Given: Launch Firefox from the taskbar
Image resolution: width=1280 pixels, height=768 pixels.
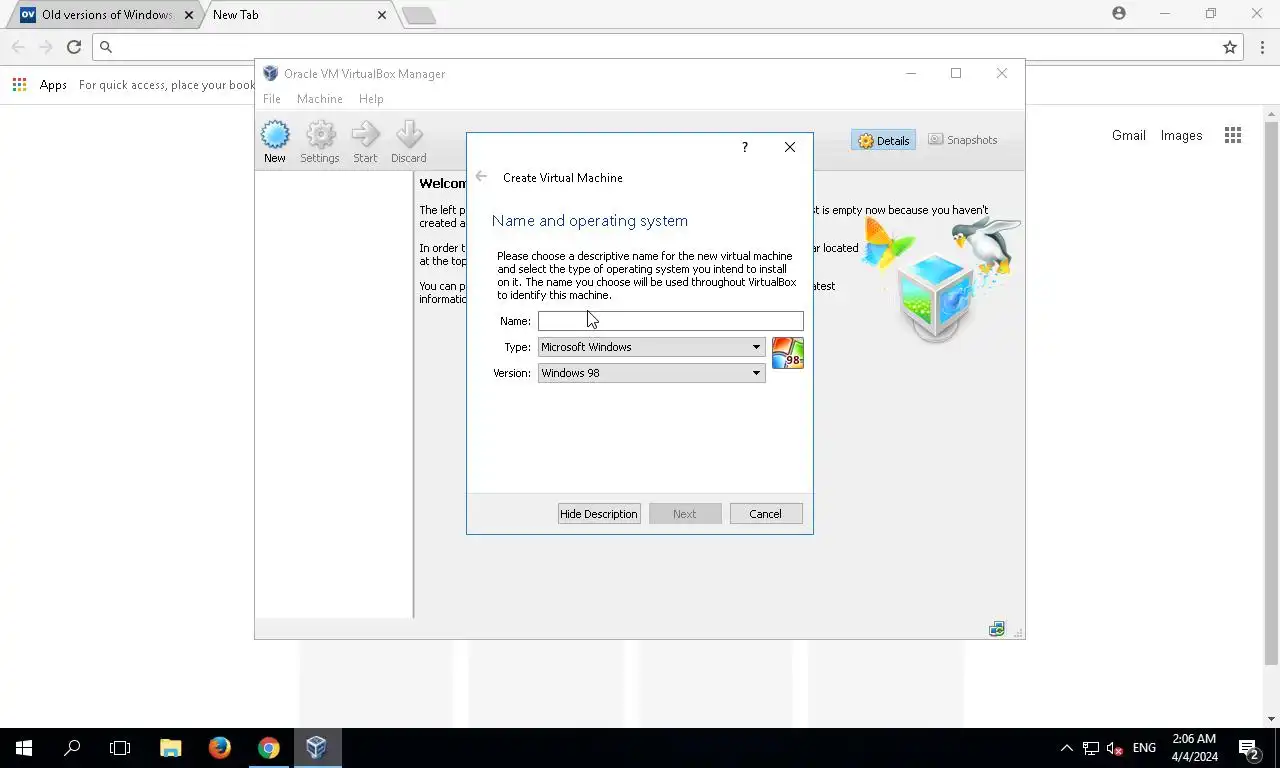Looking at the screenshot, I should 219,748.
